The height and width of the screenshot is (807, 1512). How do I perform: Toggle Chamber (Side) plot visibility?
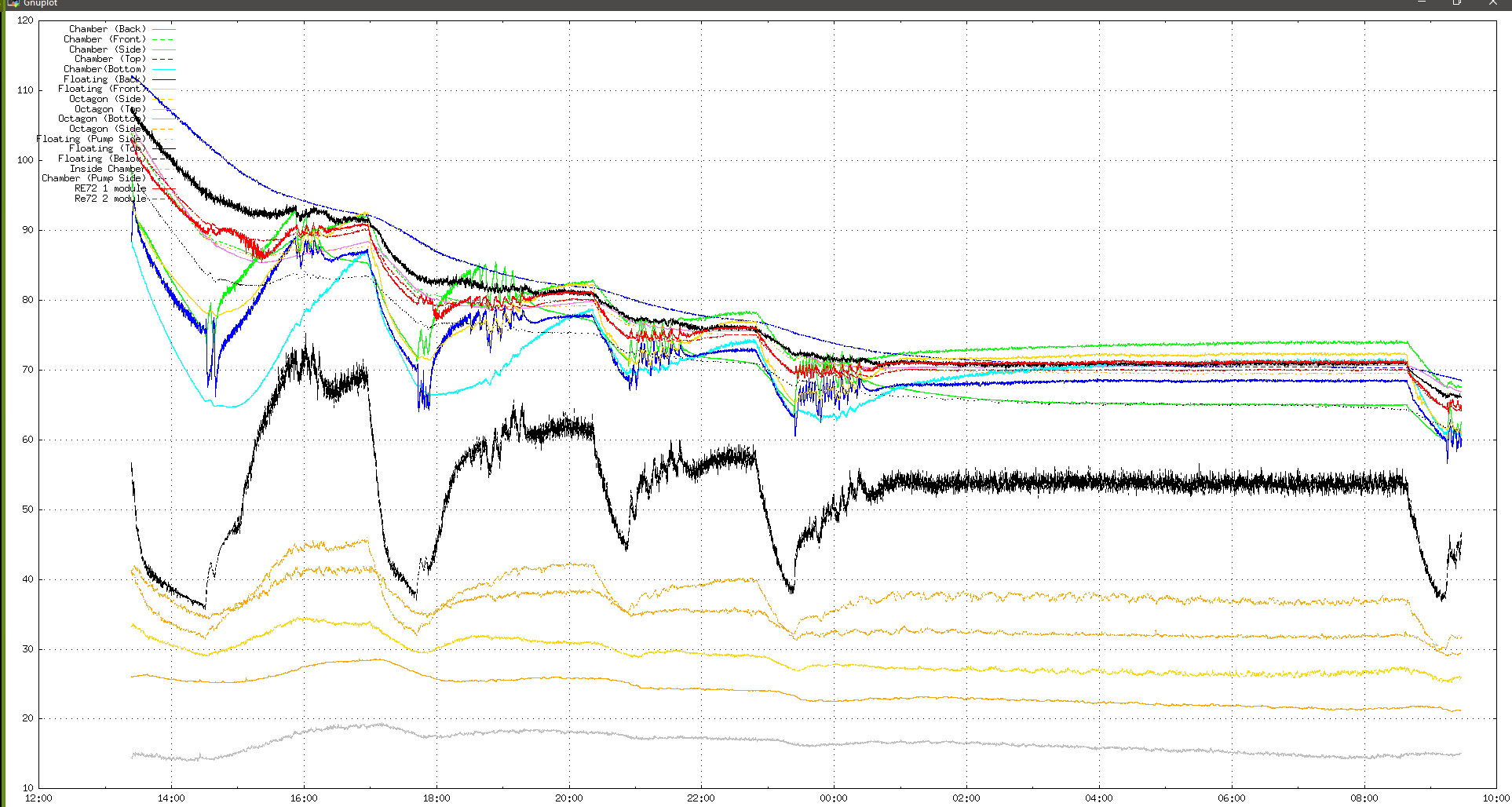click(x=108, y=49)
